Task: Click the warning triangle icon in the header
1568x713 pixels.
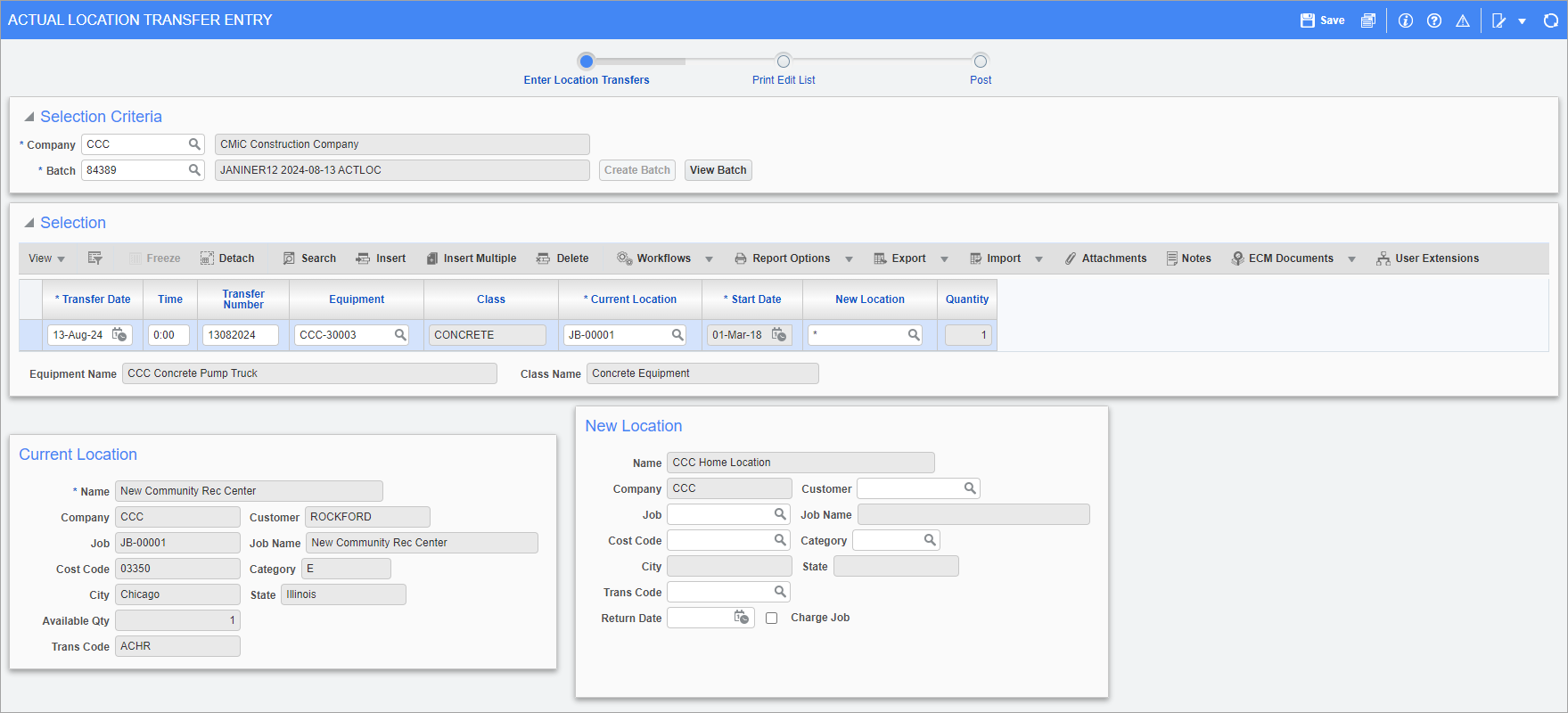Action: pos(1463,20)
